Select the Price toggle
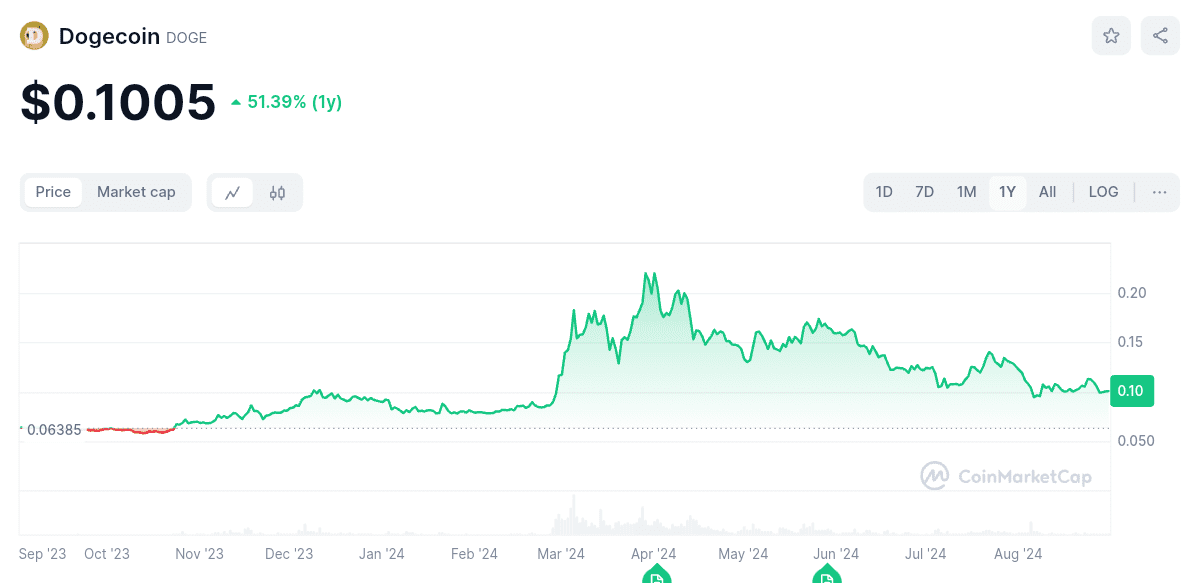Image resolution: width=1198 pixels, height=583 pixels. [x=53, y=192]
